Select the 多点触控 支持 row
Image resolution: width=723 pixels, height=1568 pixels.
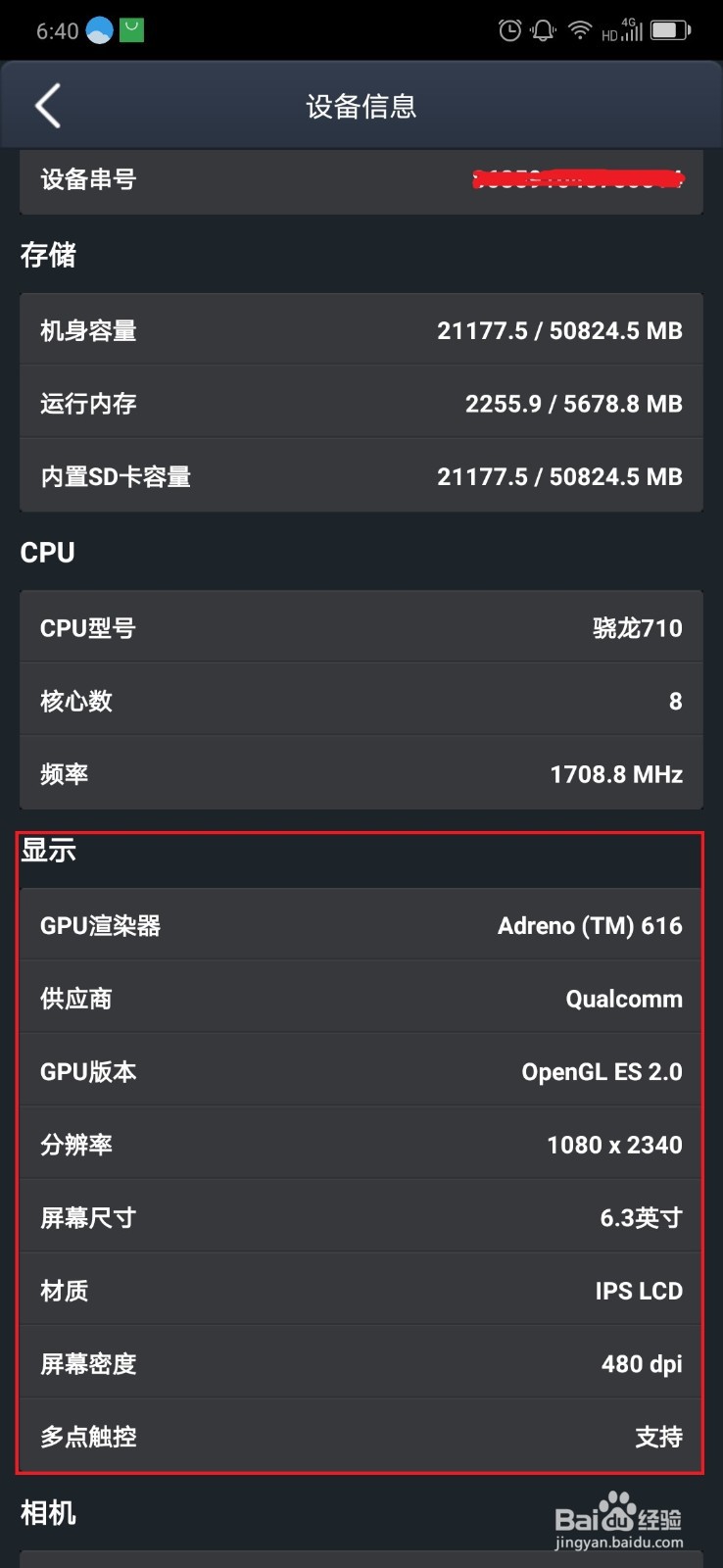(361, 1436)
